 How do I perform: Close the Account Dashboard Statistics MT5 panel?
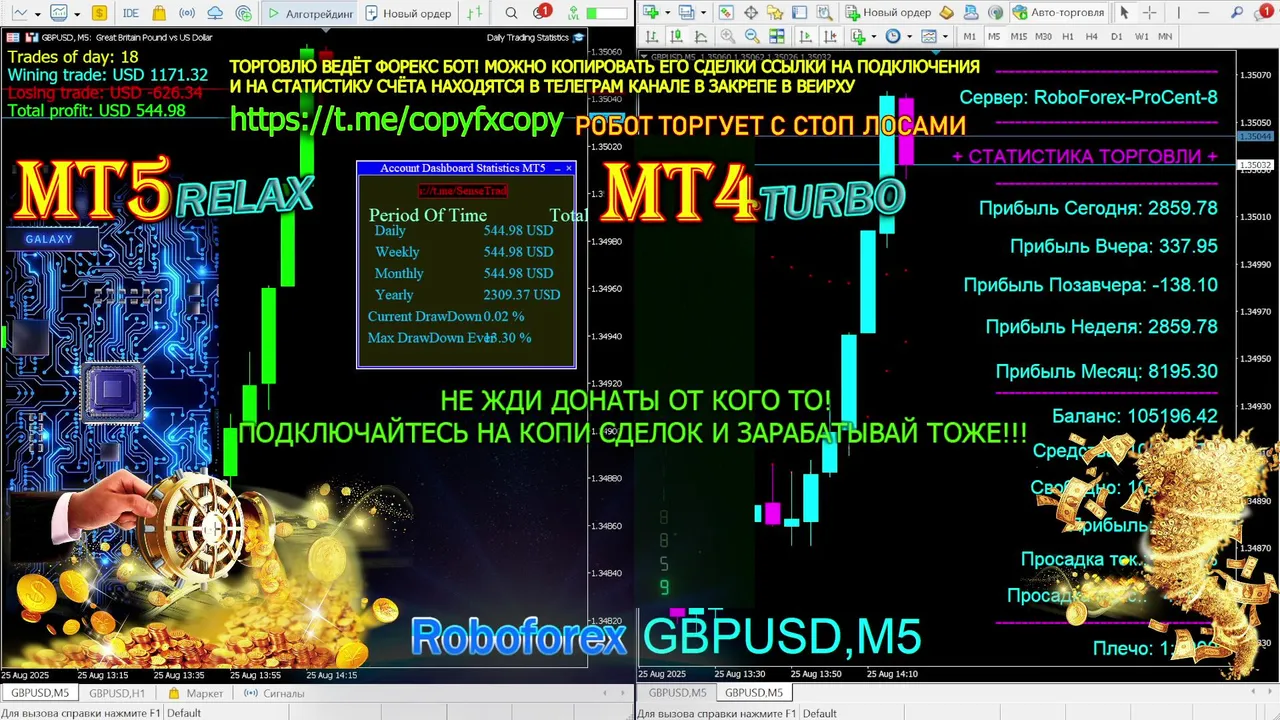pyautogui.click(x=569, y=168)
